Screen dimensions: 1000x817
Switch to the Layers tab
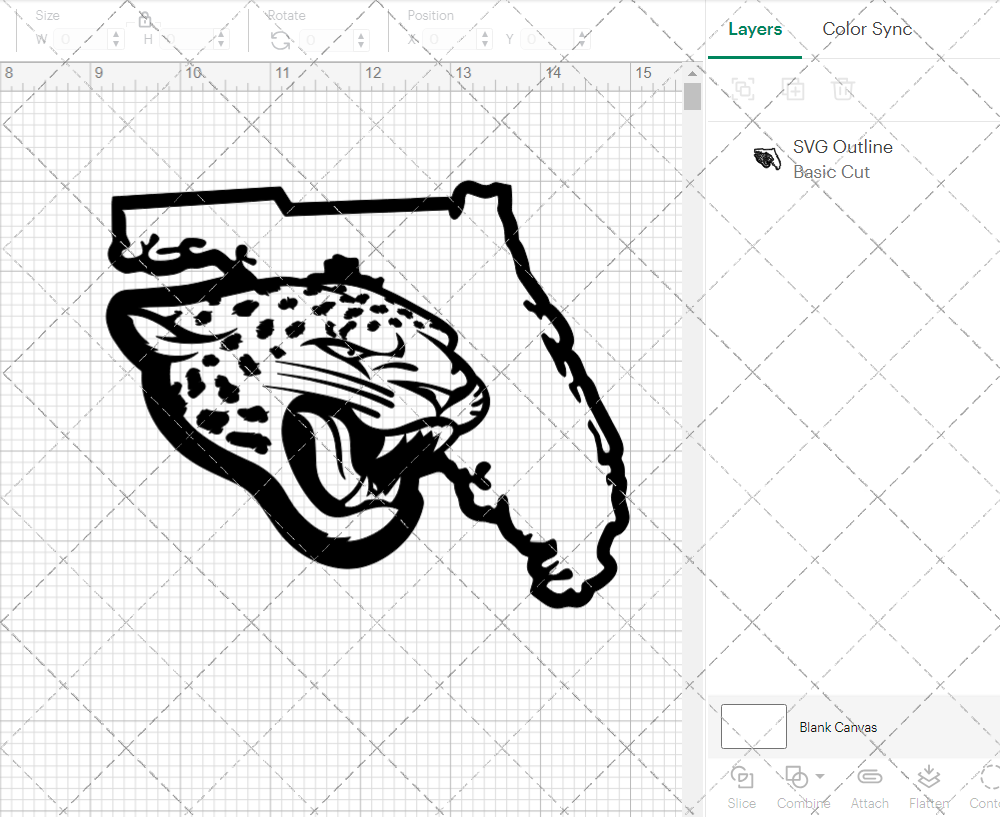coord(754,29)
